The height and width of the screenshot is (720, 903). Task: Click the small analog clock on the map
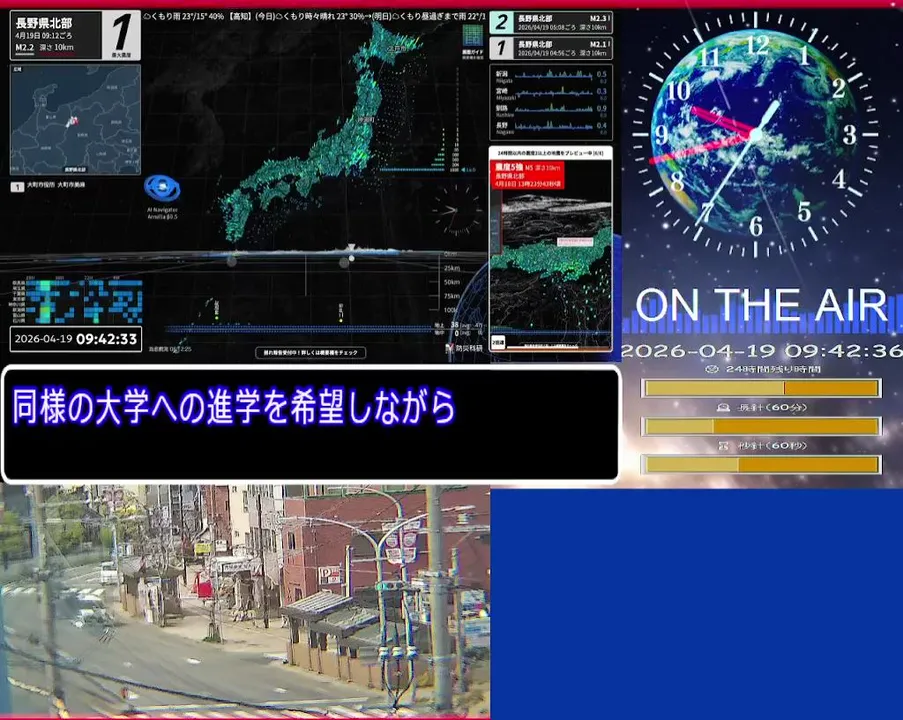[x=457, y=211]
